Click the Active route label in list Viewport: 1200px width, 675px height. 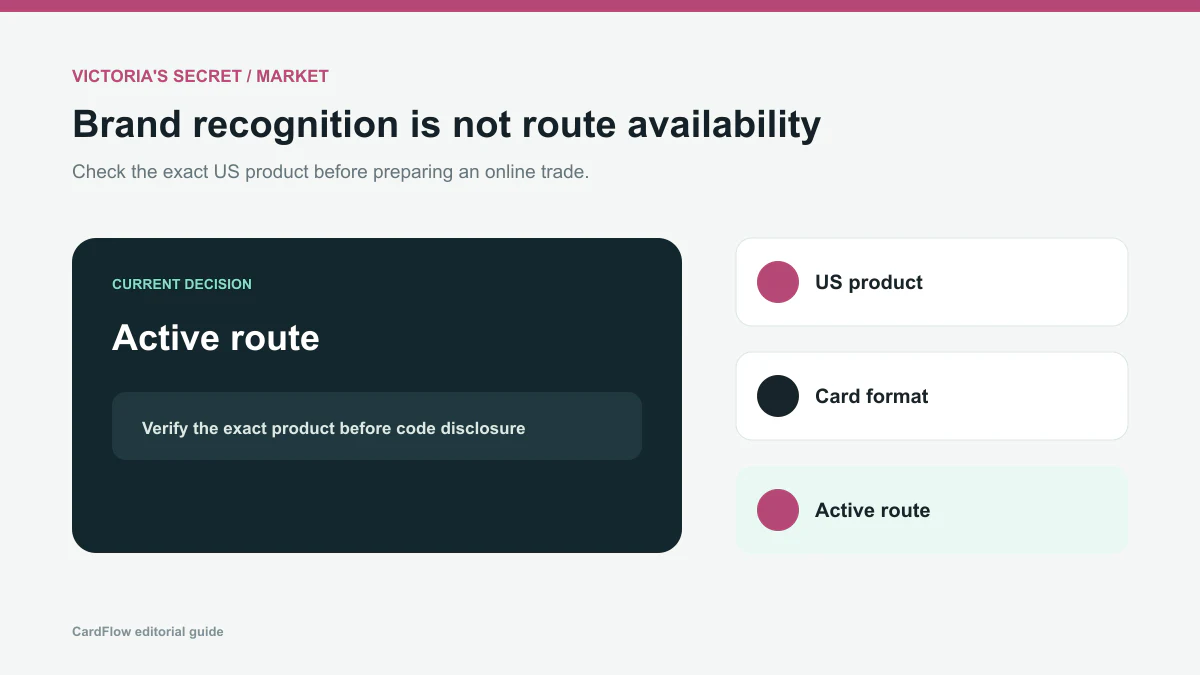pyautogui.click(x=872, y=510)
